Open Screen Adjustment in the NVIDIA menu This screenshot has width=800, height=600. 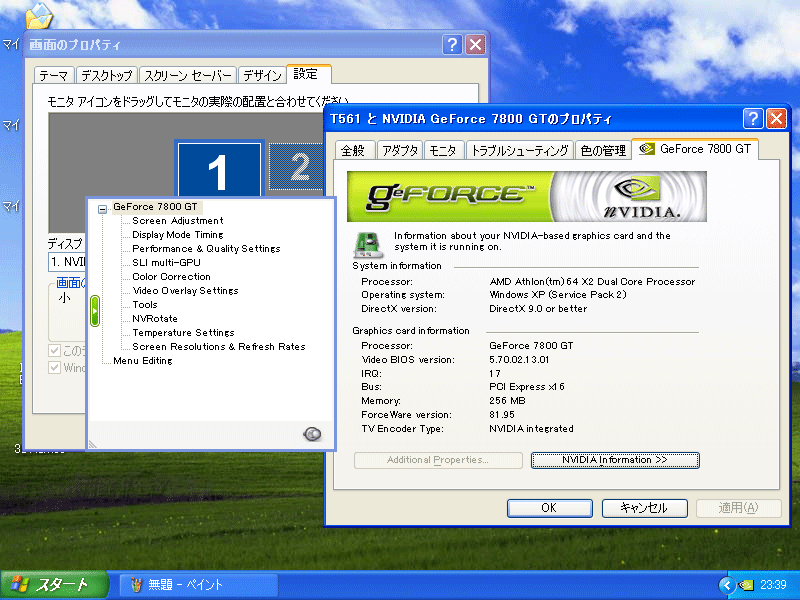pos(178,221)
